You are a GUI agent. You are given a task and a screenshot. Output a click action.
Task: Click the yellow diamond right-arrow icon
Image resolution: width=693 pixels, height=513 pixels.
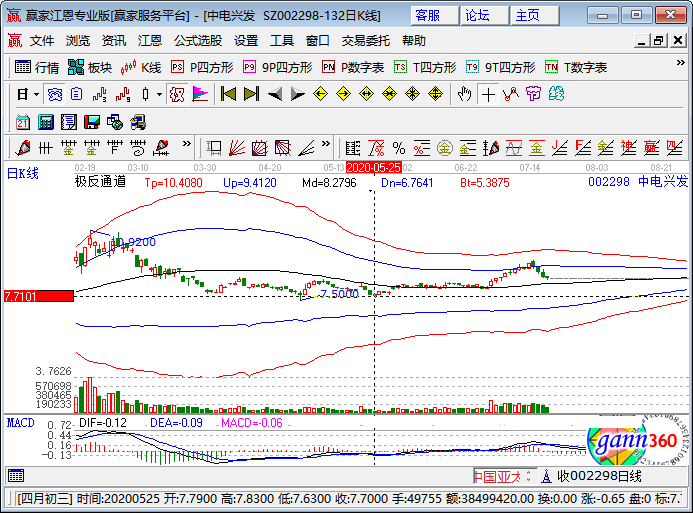pos(343,94)
